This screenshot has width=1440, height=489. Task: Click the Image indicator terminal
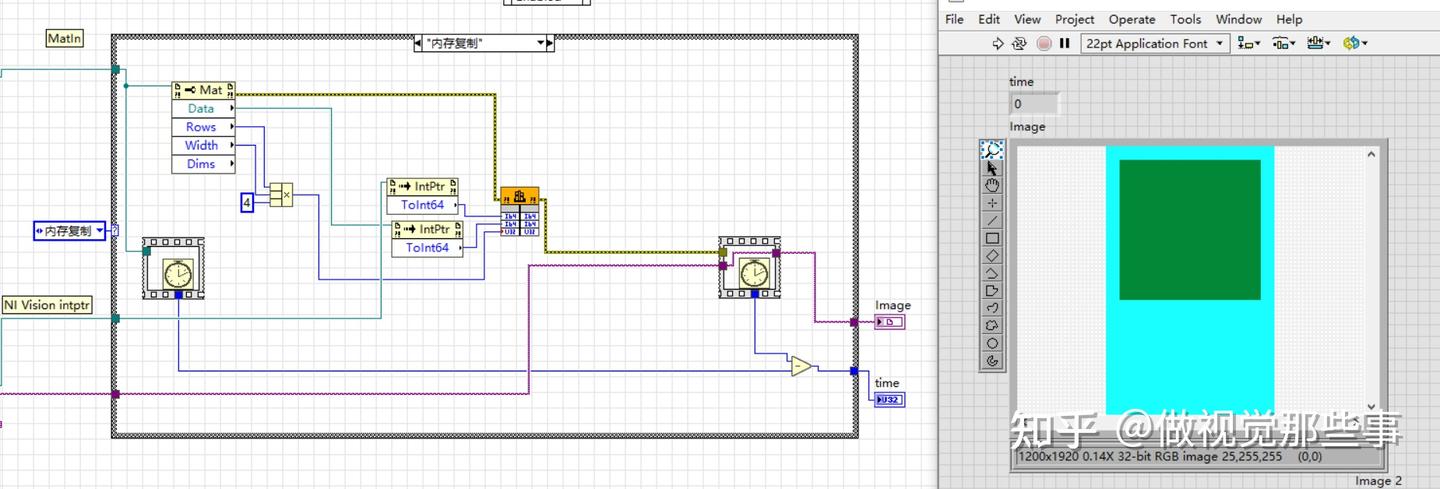890,322
